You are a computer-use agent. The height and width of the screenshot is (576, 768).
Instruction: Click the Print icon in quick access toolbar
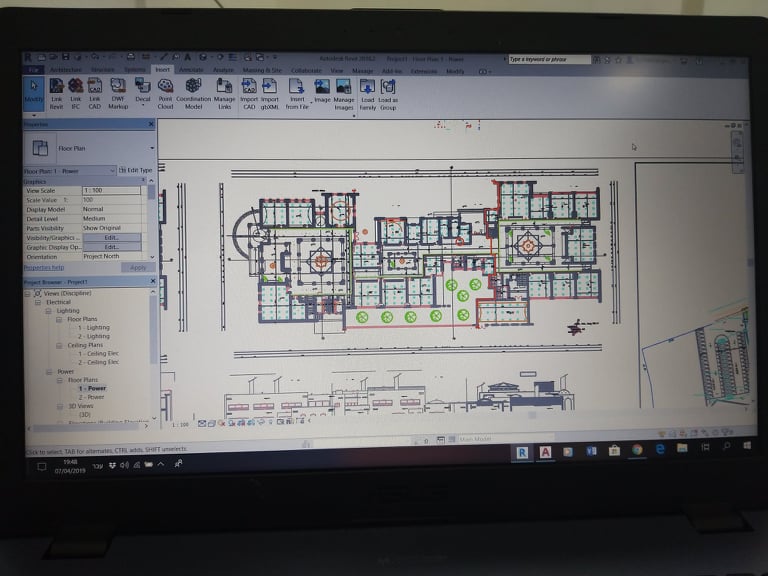pos(130,57)
